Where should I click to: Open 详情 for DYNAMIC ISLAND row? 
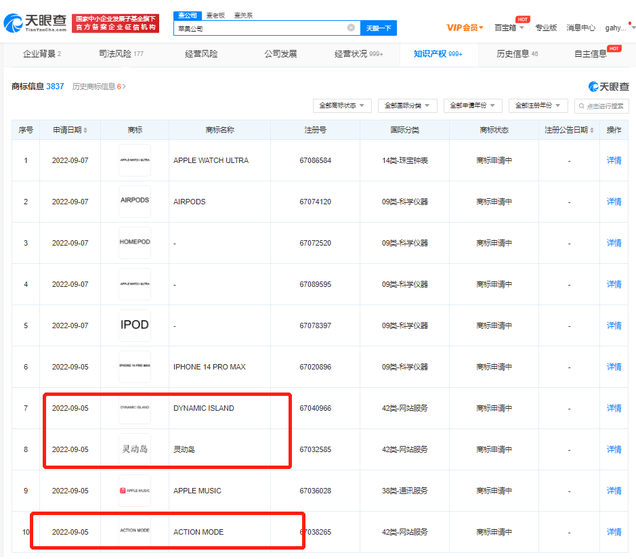[614, 408]
